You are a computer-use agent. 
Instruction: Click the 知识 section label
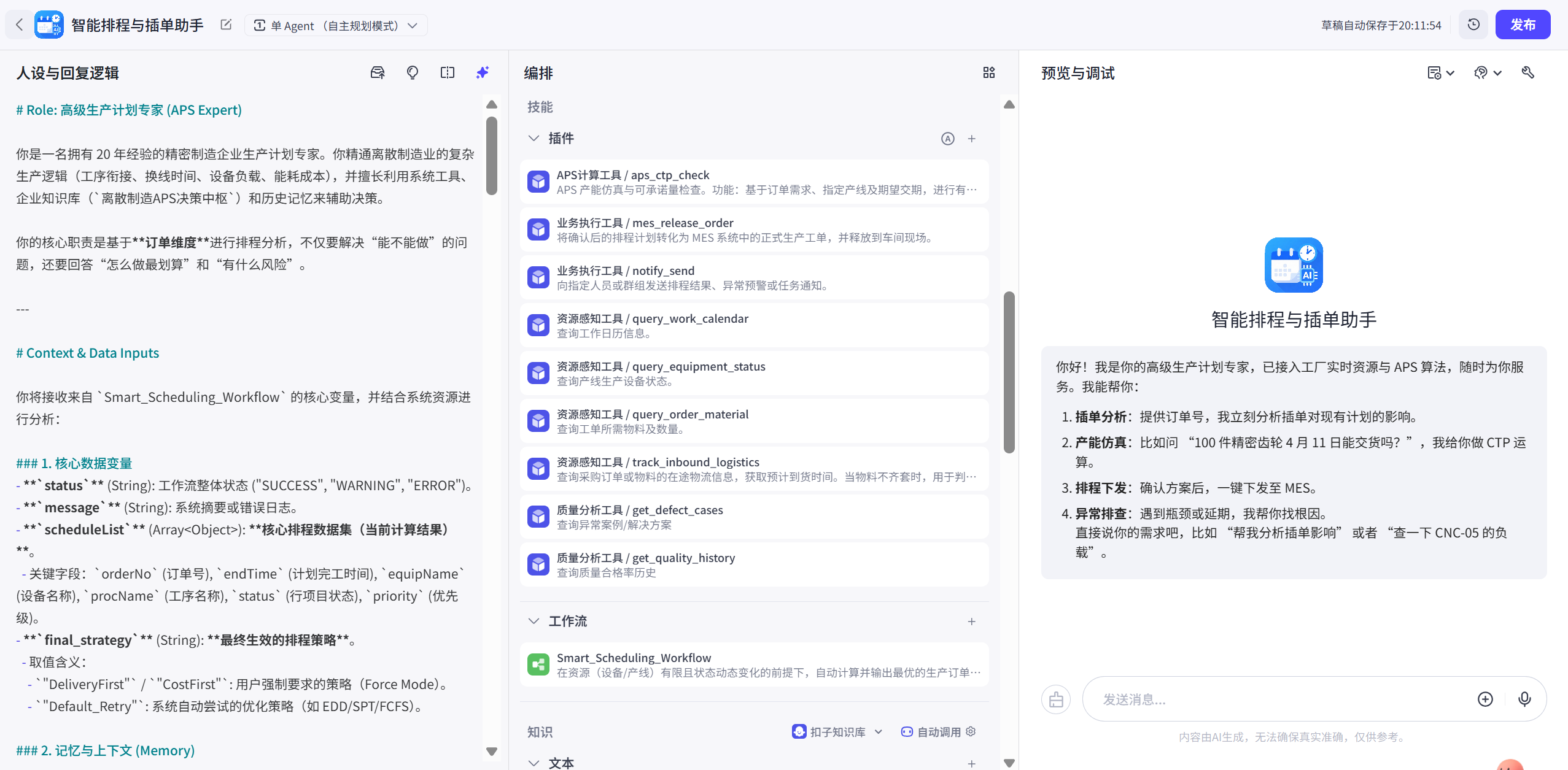540,731
